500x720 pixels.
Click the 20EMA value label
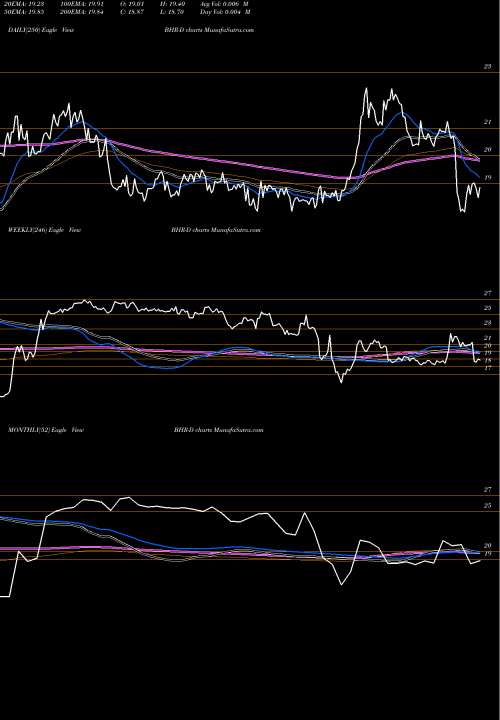pyautogui.click(x=22, y=3)
